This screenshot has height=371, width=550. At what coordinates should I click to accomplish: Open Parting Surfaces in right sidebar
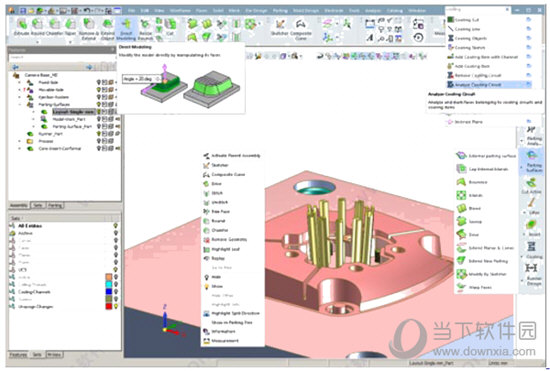(534, 161)
